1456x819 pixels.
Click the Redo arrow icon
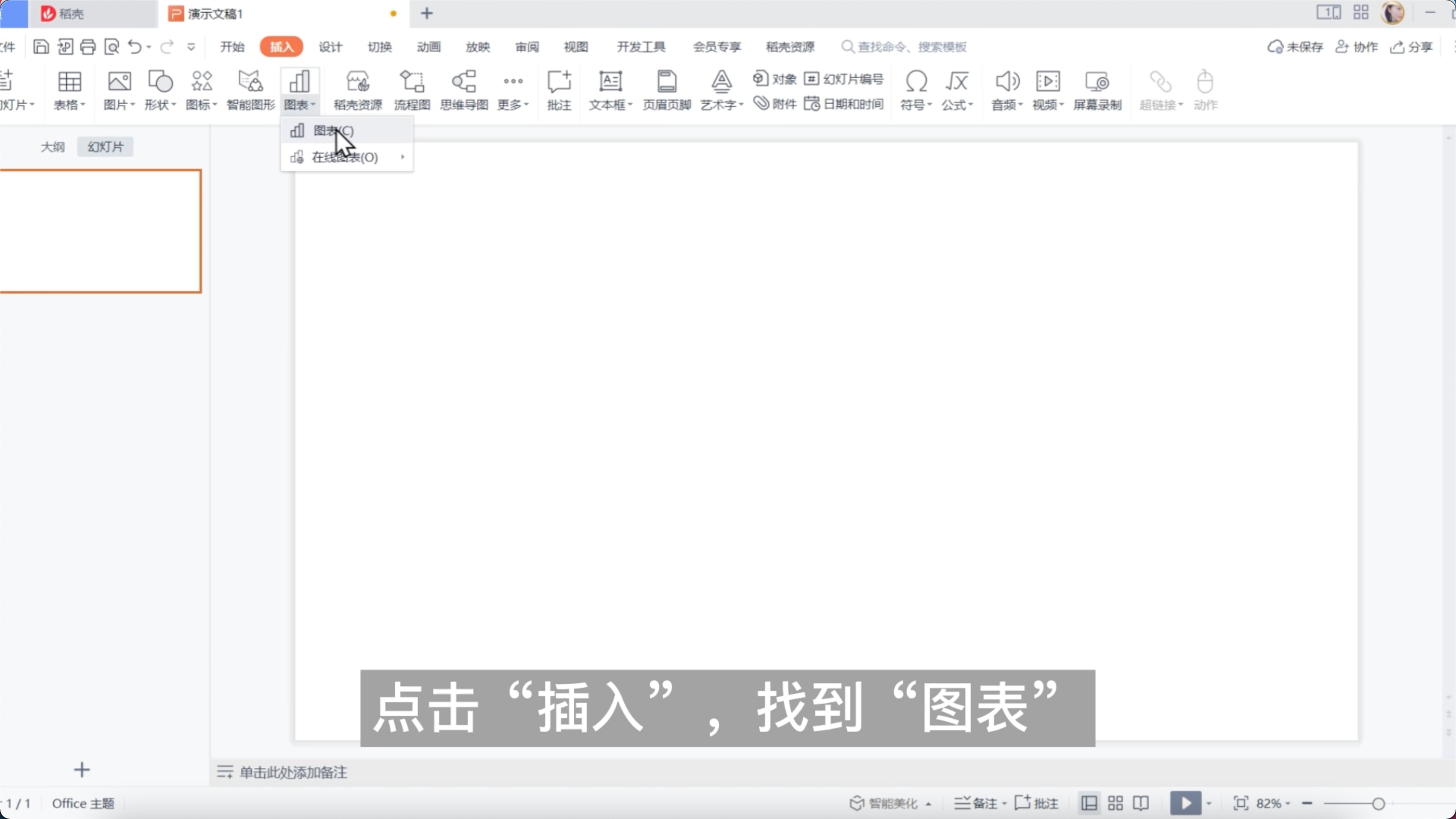[166, 47]
